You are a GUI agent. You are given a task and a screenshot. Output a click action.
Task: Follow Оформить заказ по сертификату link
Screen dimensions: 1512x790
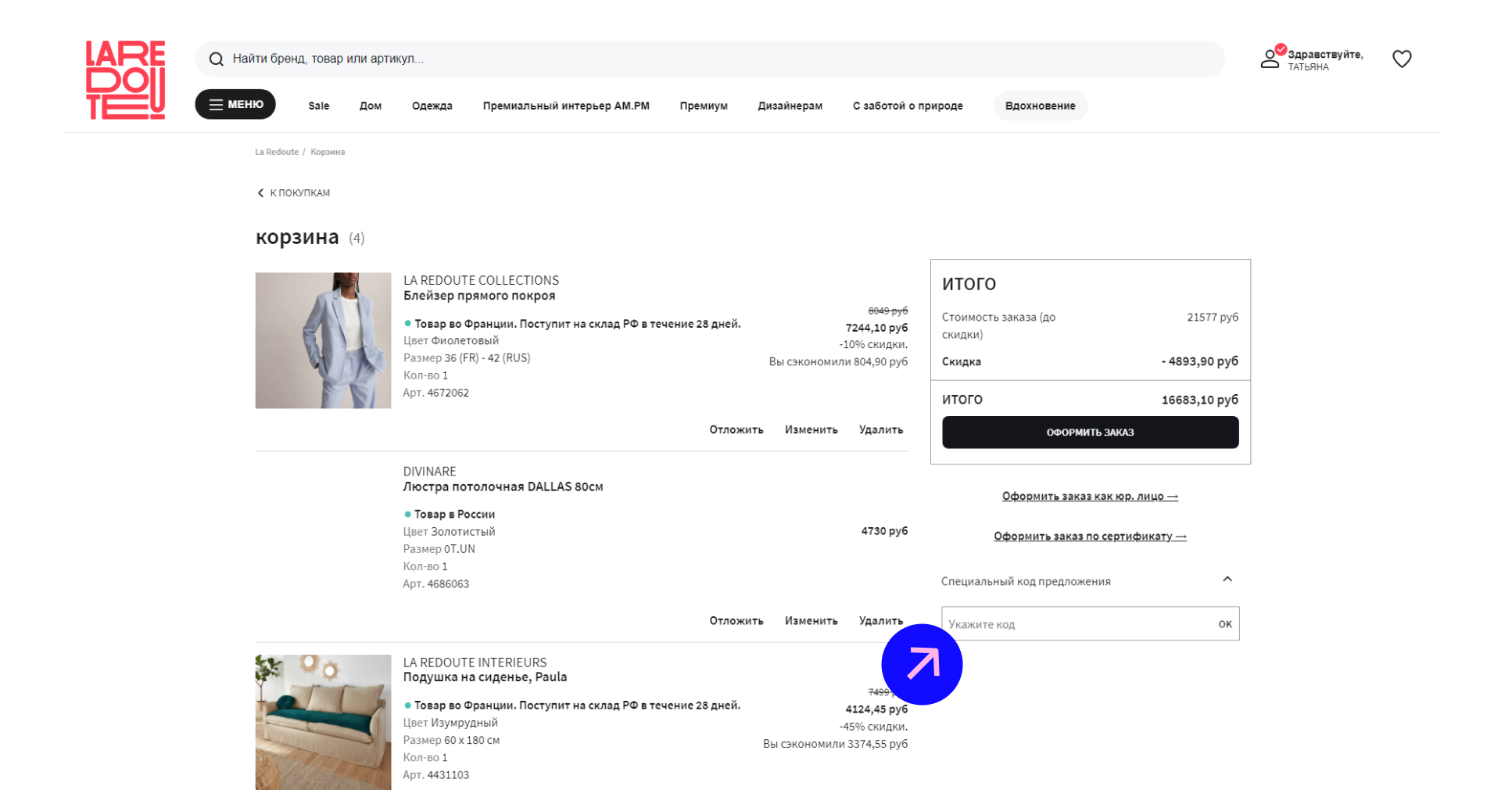[1090, 536]
